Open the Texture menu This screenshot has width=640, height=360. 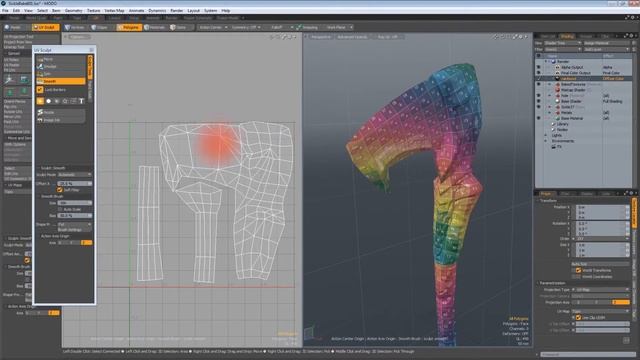pyautogui.click(x=93, y=11)
